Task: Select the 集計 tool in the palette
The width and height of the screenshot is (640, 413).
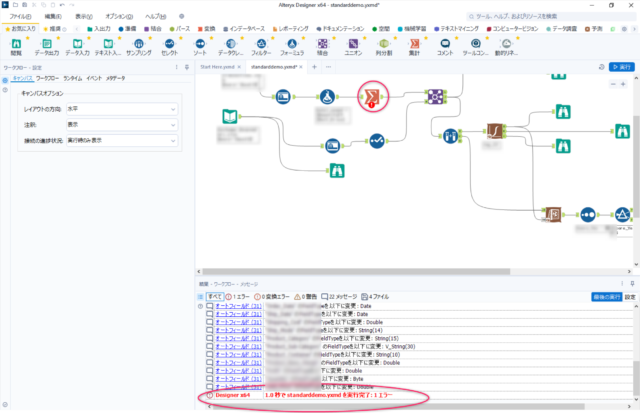Action: click(x=414, y=47)
